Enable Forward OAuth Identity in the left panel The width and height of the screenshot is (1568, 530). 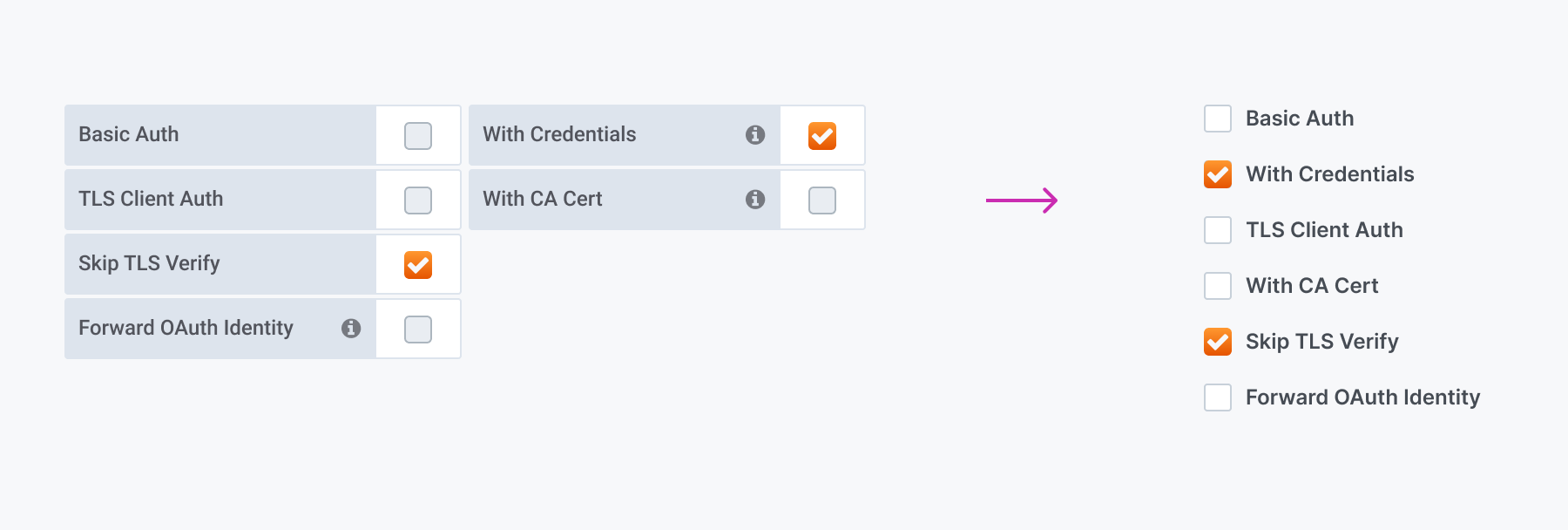click(x=417, y=329)
